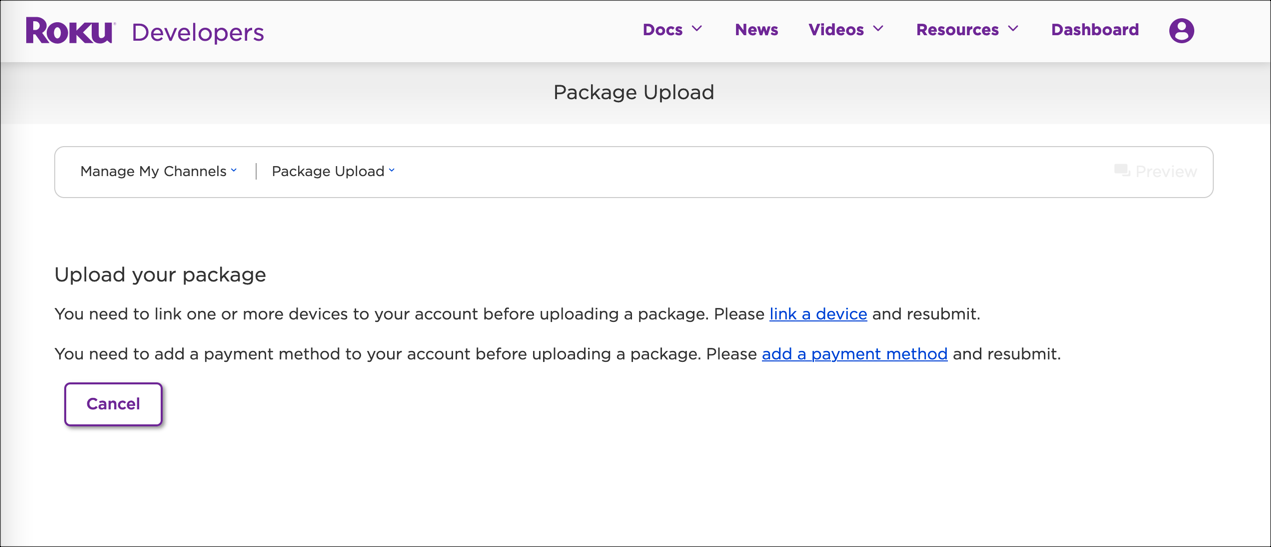Follow the 'add a payment method' link
This screenshot has height=547, width=1271.
[855, 354]
